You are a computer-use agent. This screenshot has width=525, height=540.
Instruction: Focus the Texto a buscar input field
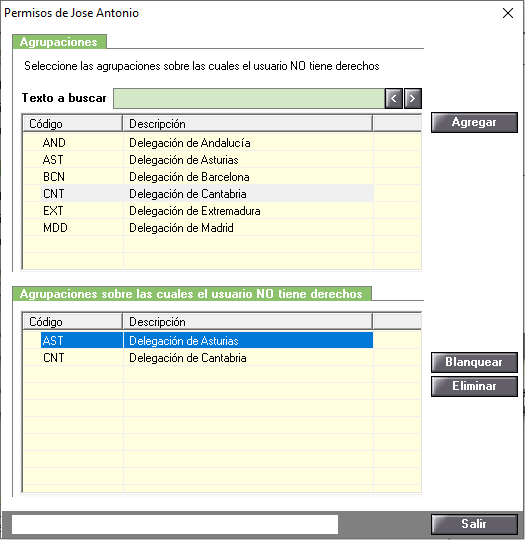pyautogui.click(x=249, y=98)
